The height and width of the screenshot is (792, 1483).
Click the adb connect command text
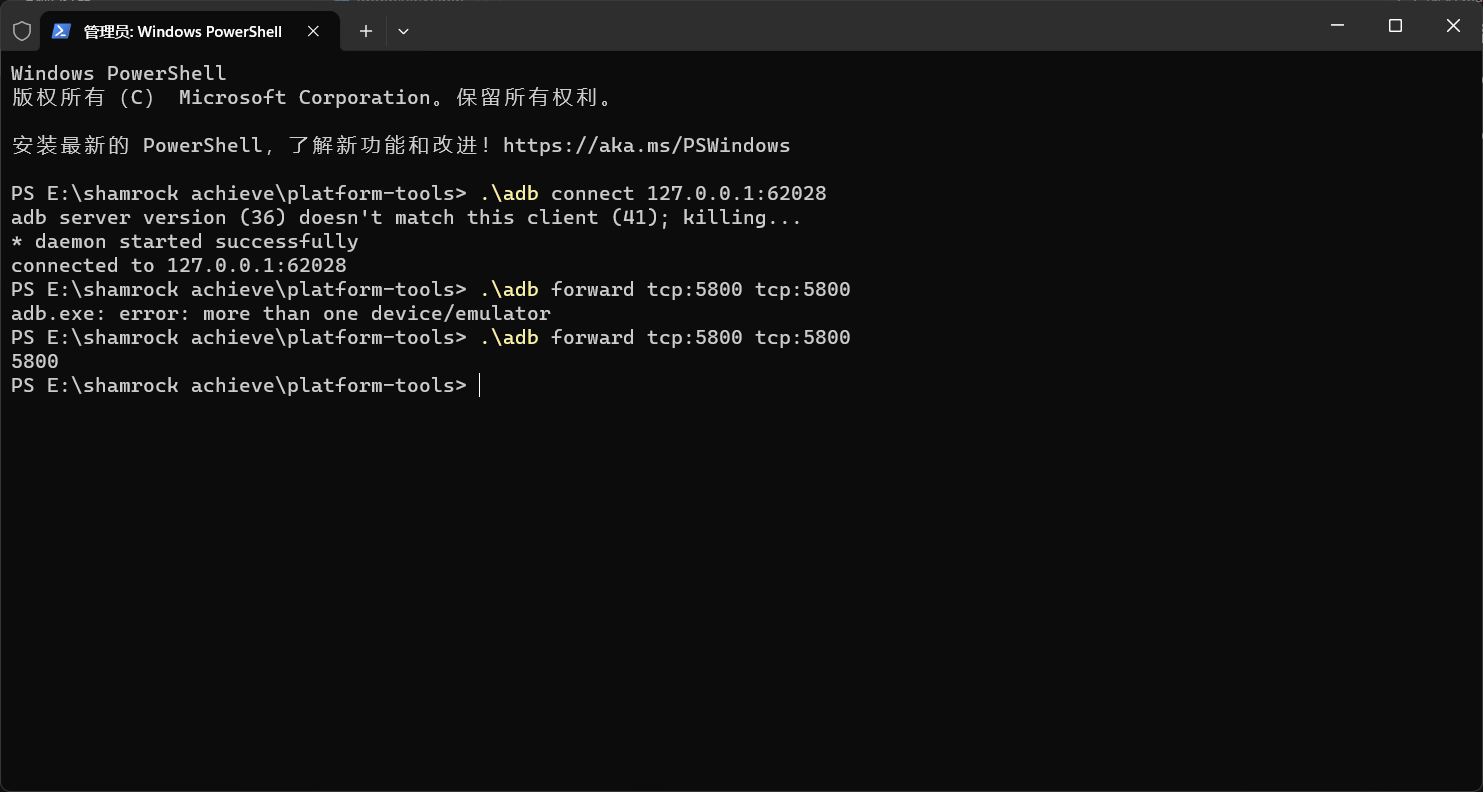pyautogui.click(x=653, y=194)
